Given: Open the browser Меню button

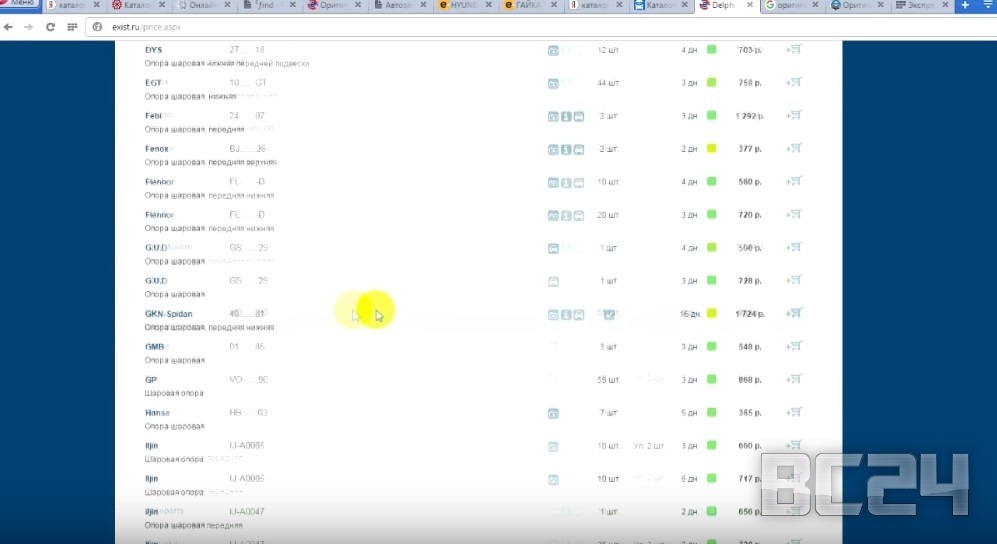Looking at the screenshot, I should coord(22,4).
